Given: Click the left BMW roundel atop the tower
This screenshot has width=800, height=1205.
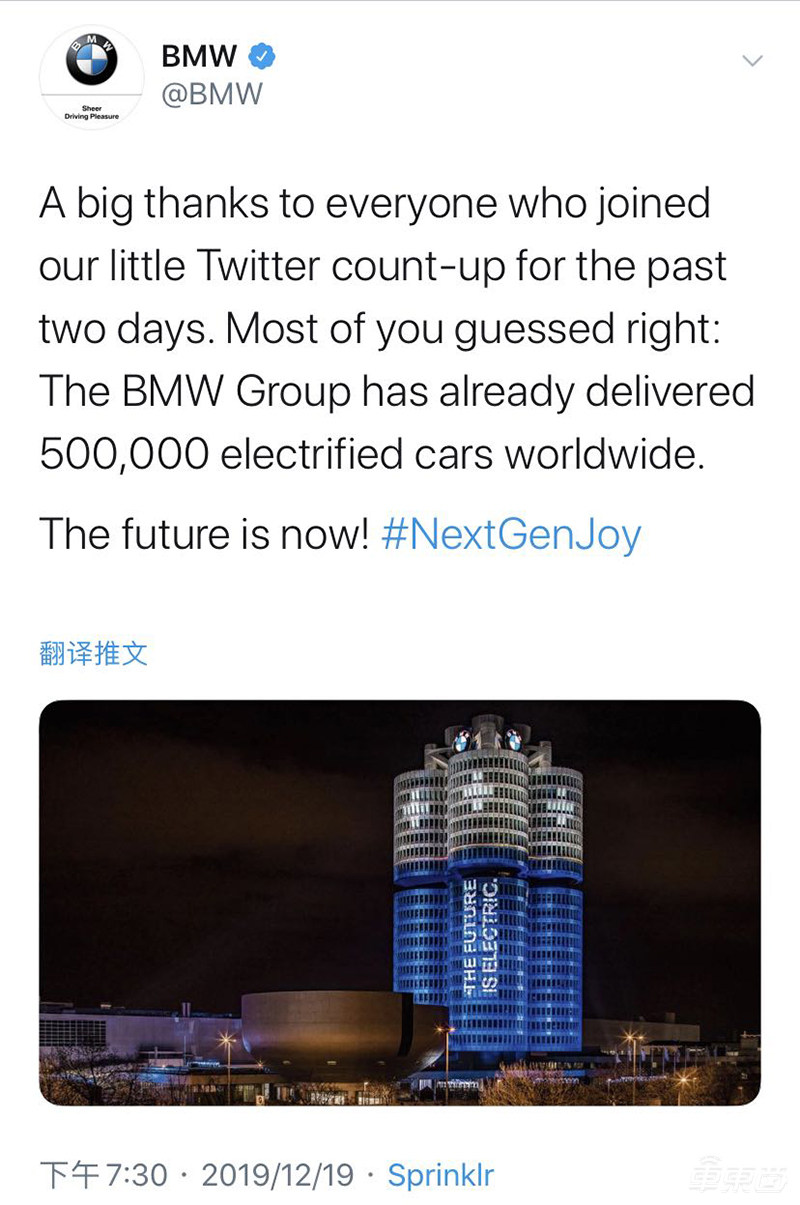Looking at the screenshot, I should [x=462, y=741].
